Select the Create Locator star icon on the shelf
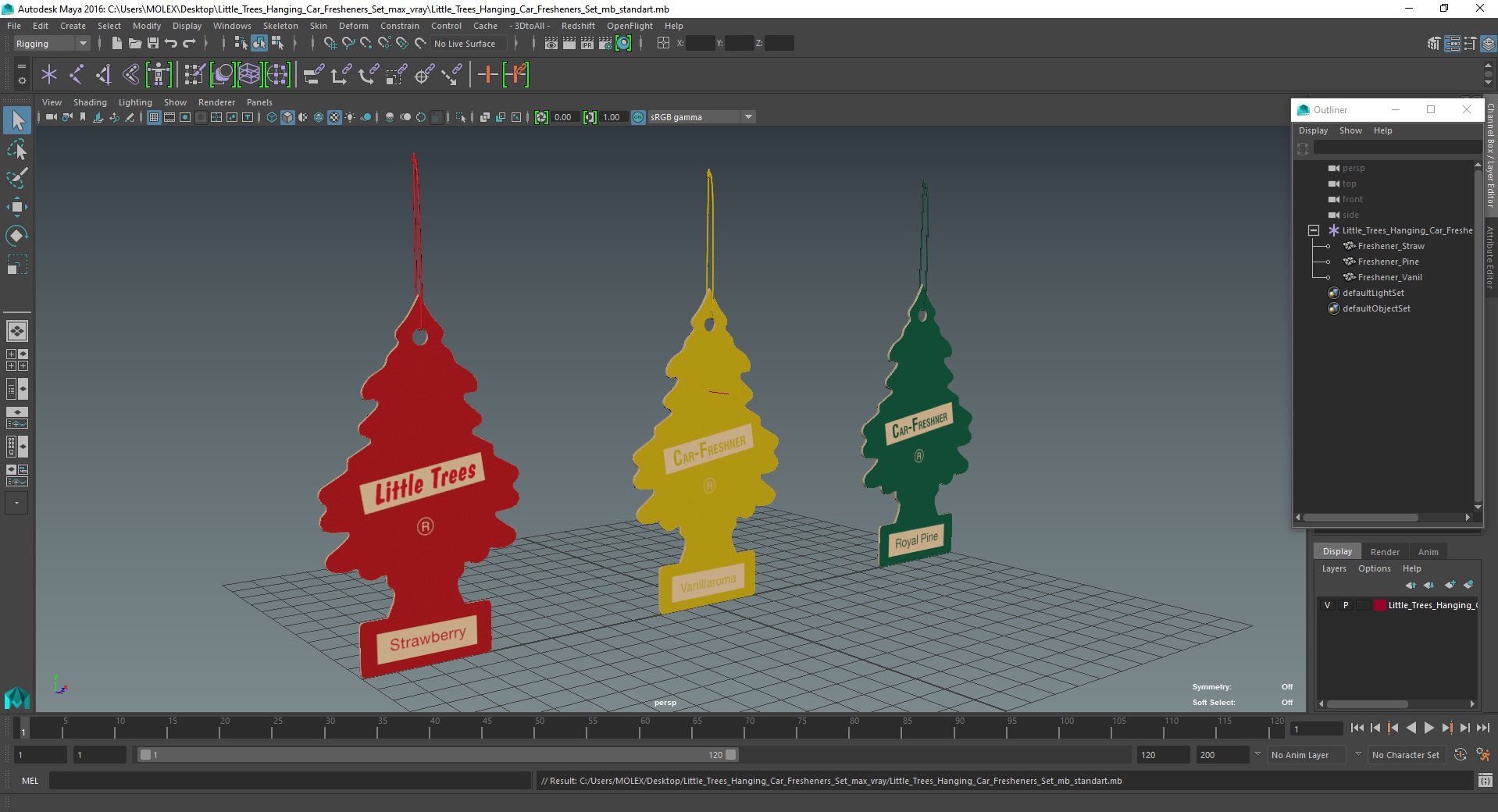This screenshot has height=812, width=1498. click(x=49, y=75)
